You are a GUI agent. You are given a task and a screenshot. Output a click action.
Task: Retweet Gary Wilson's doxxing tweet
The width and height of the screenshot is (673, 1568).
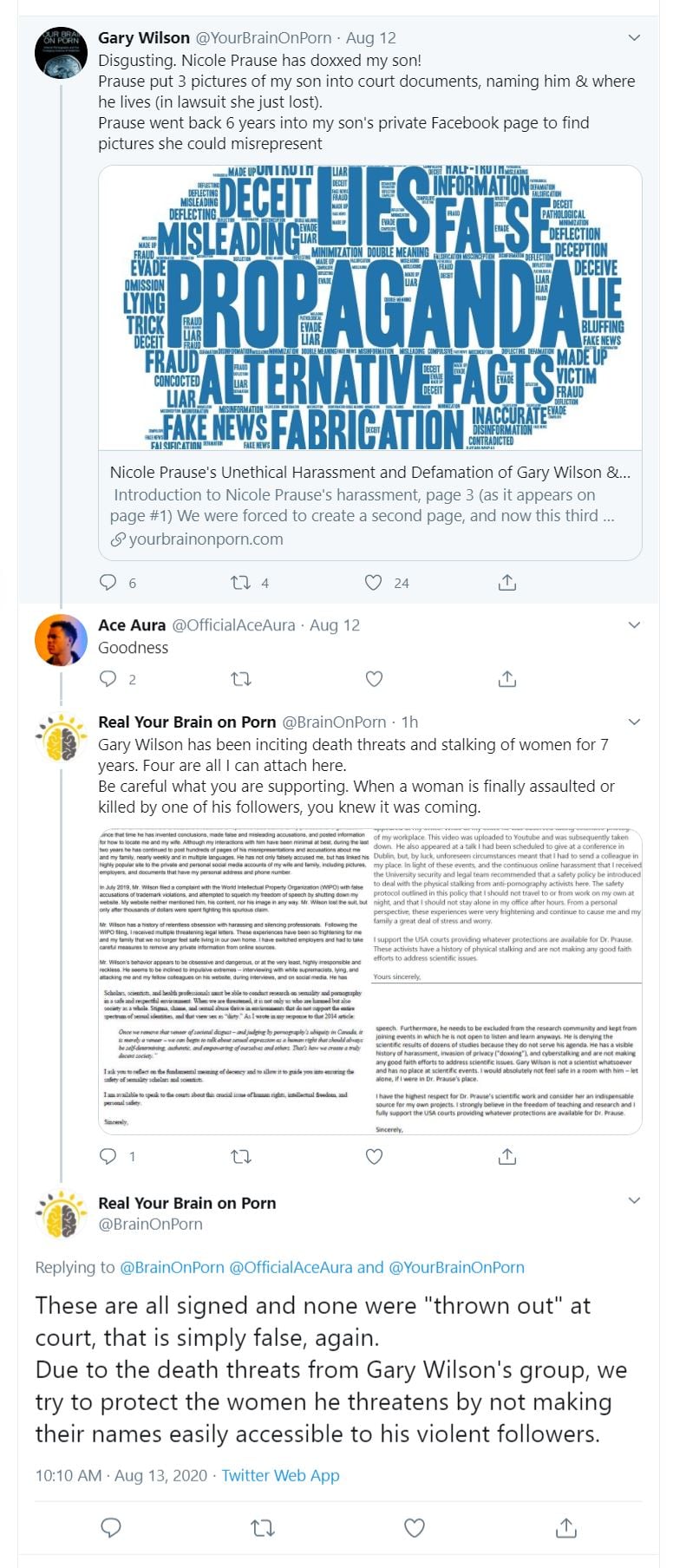click(240, 582)
